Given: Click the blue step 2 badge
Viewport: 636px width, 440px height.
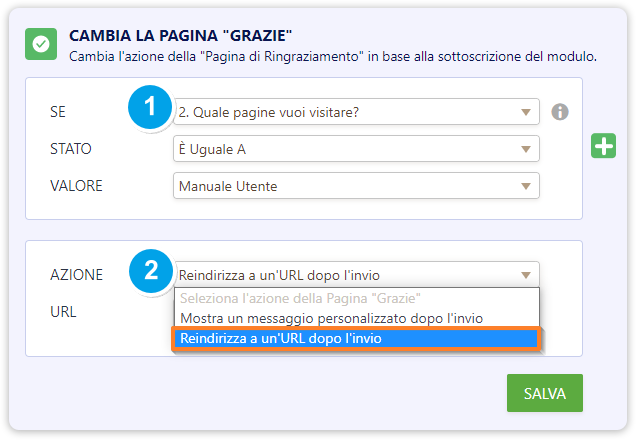Looking at the screenshot, I should coord(150,269).
